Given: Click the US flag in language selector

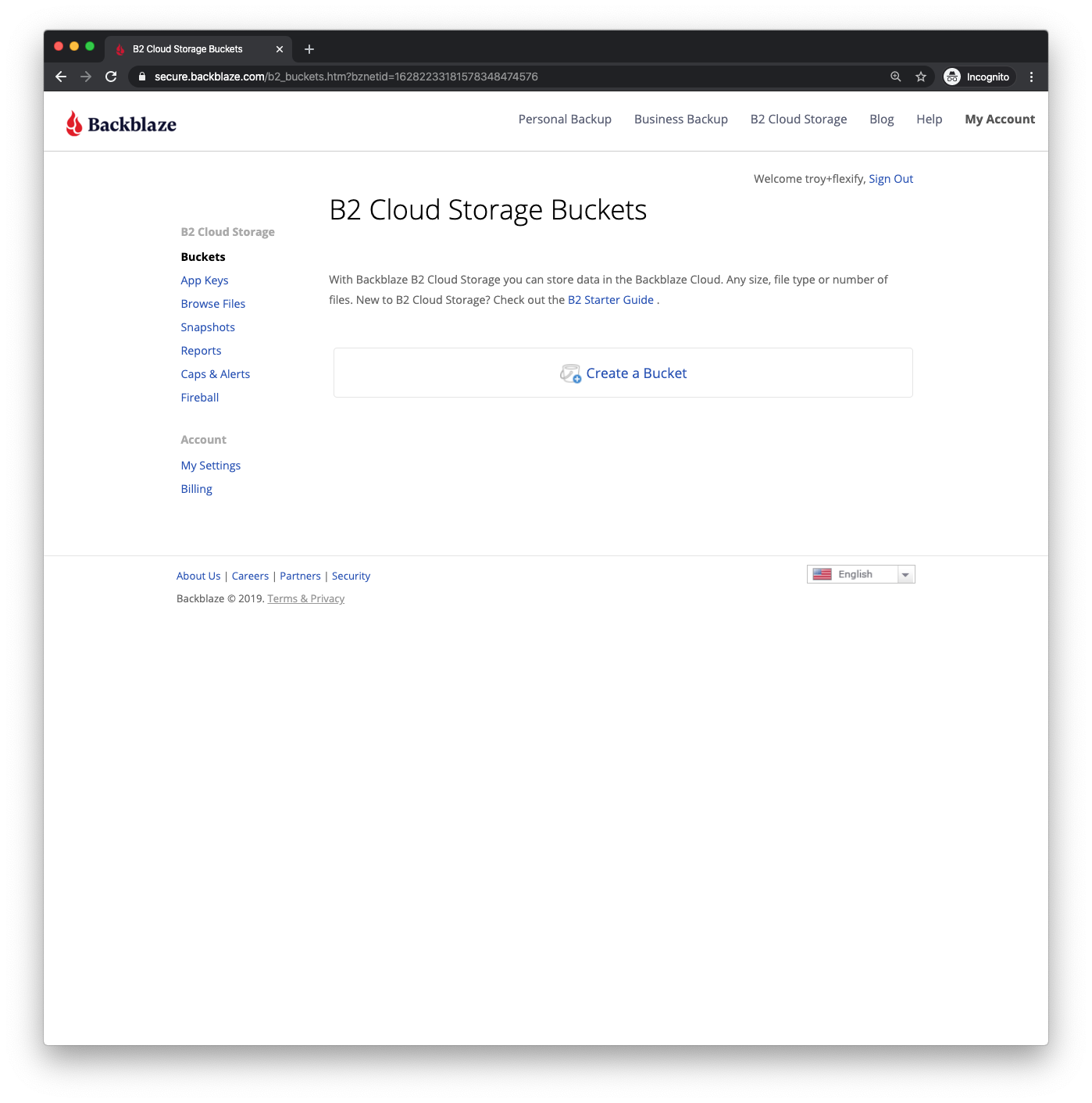Looking at the screenshot, I should click(822, 574).
